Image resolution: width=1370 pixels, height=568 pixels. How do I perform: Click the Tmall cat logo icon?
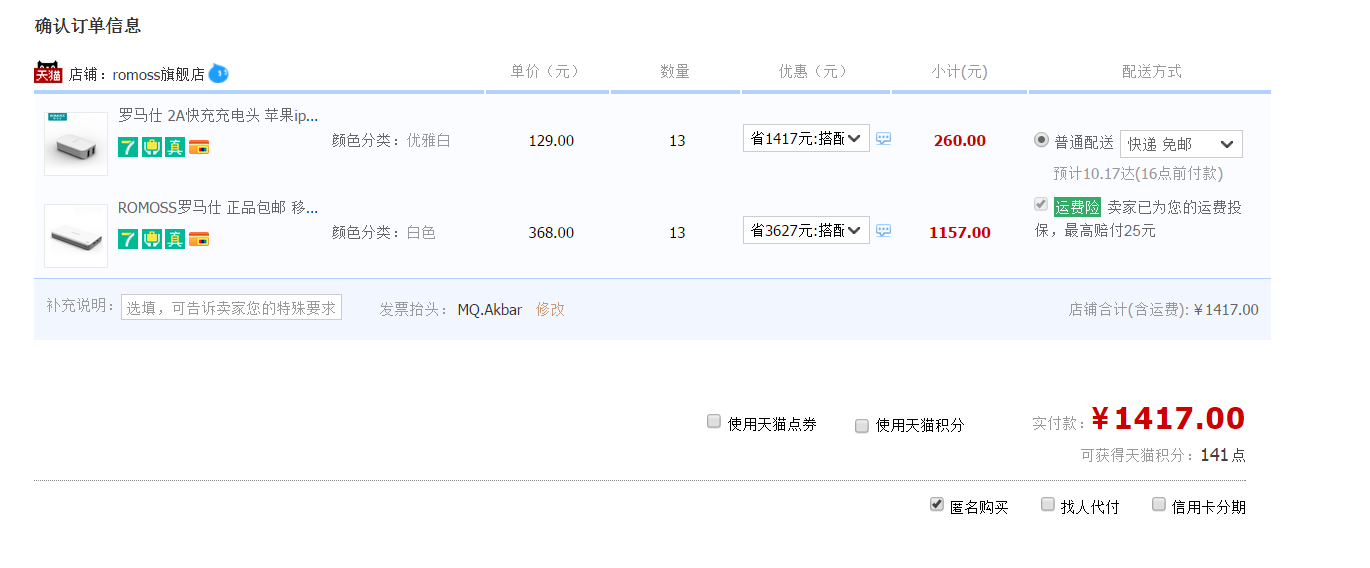pos(48,73)
